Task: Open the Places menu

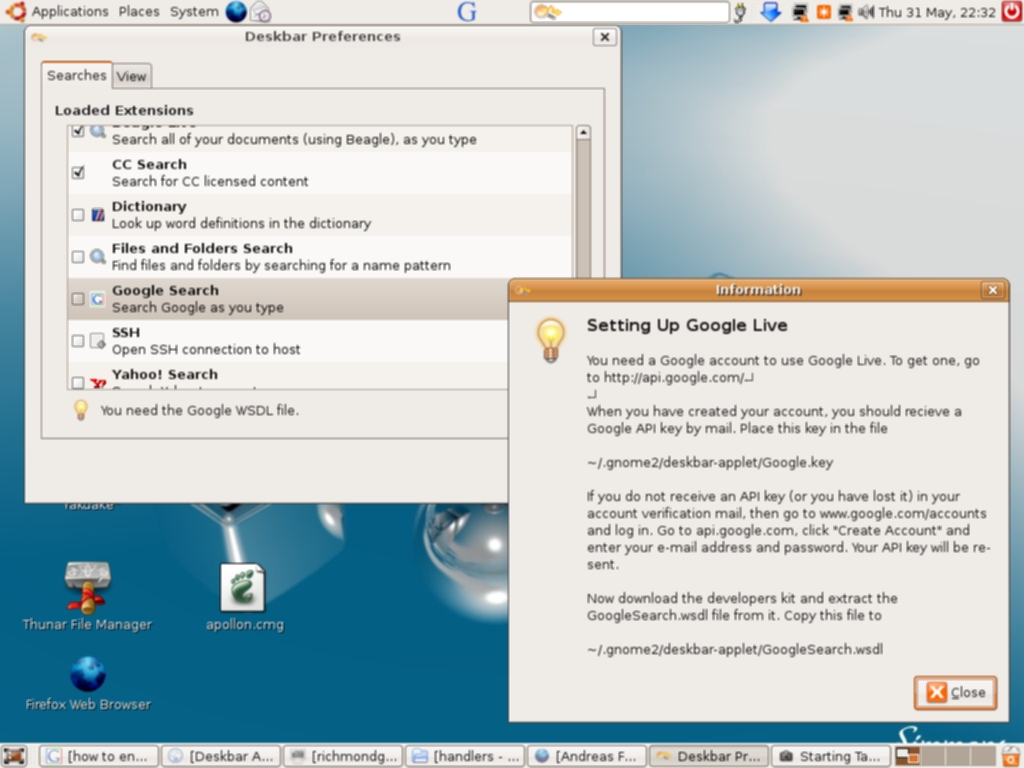Action: tap(139, 12)
